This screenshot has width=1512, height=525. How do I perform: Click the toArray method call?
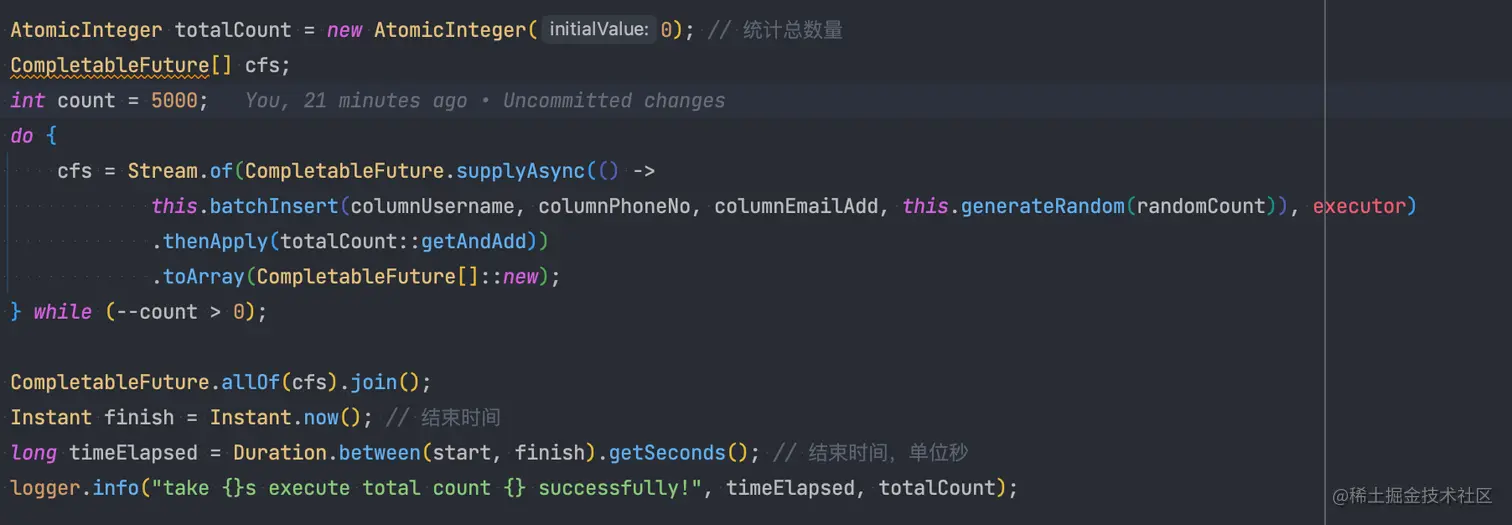point(204,277)
